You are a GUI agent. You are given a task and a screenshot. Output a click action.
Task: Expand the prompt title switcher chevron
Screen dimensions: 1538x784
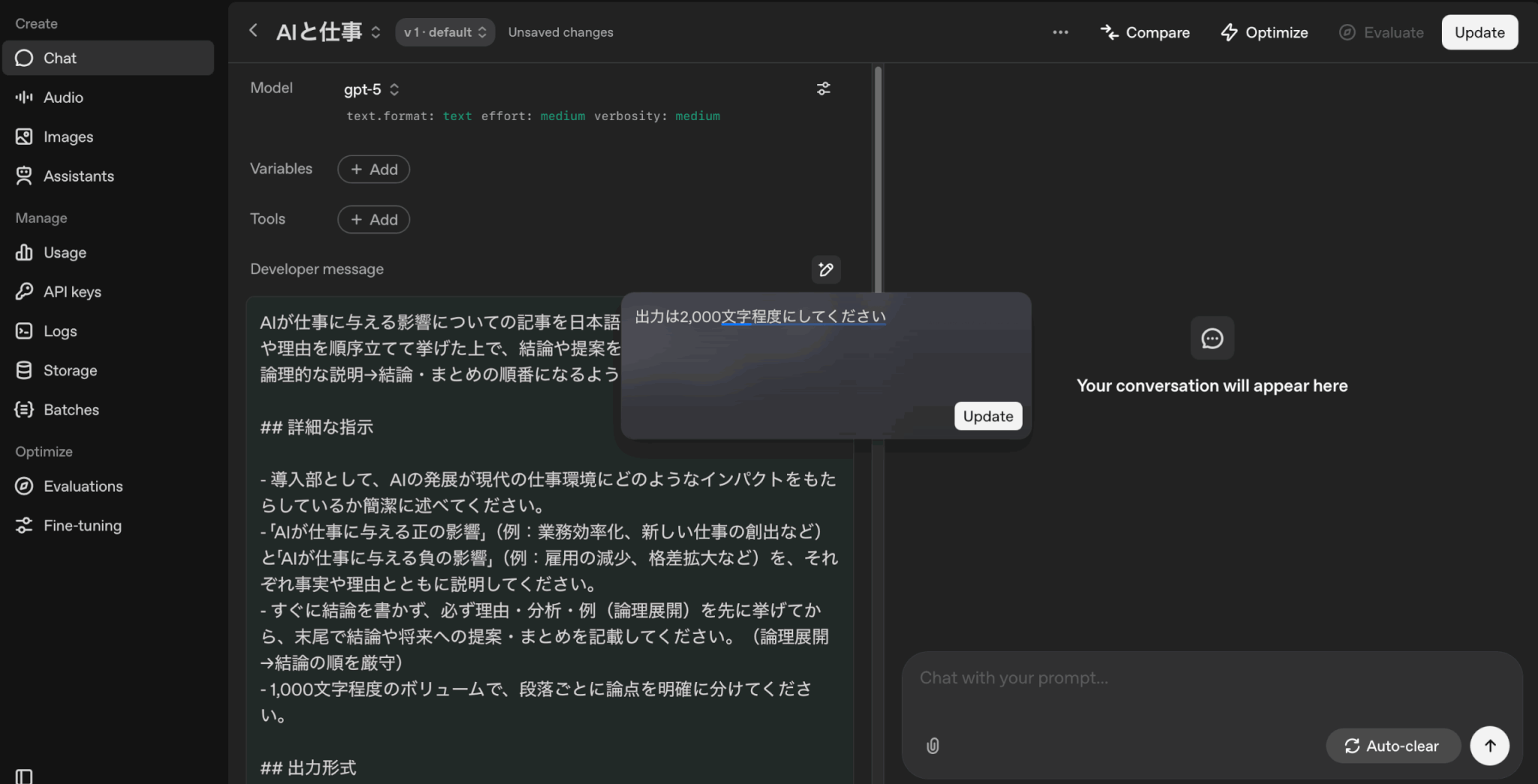pyautogui.click(x=375, y=32)
